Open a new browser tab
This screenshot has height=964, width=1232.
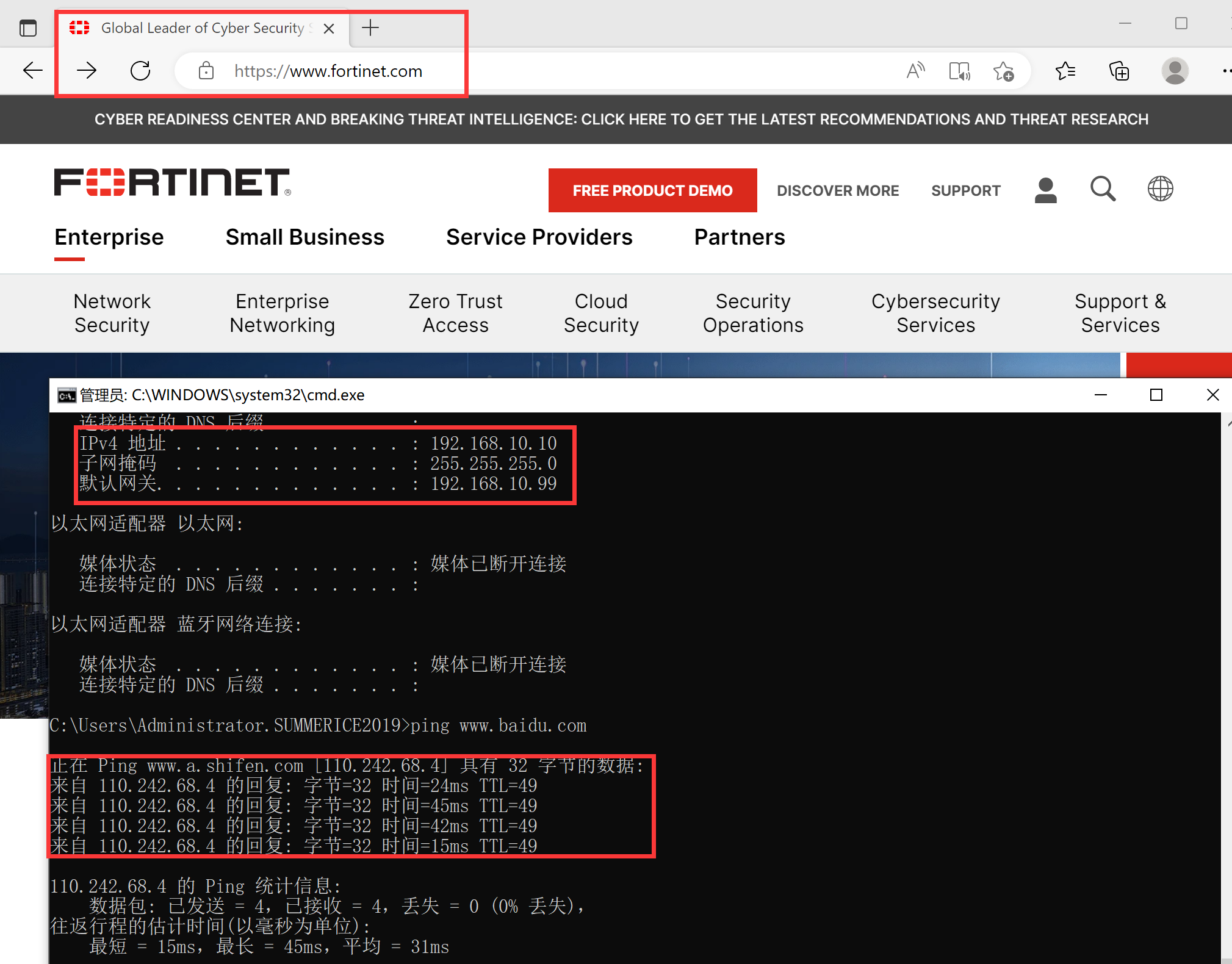click(x=370, y=28)
